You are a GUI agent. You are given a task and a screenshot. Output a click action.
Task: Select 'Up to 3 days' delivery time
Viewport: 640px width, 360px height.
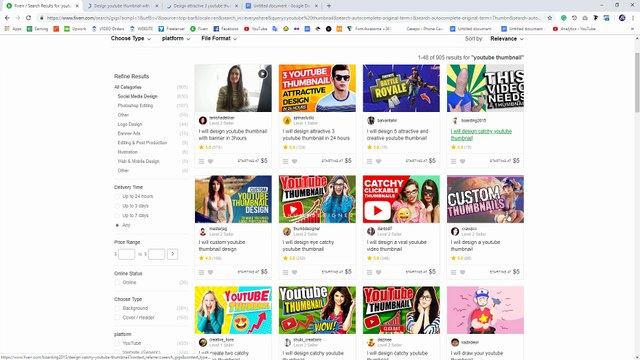tap(117, 206)
